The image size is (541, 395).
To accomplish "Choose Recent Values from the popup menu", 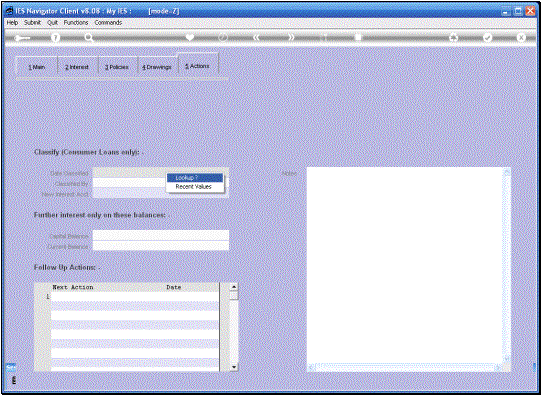I will [x=195, y=187].
